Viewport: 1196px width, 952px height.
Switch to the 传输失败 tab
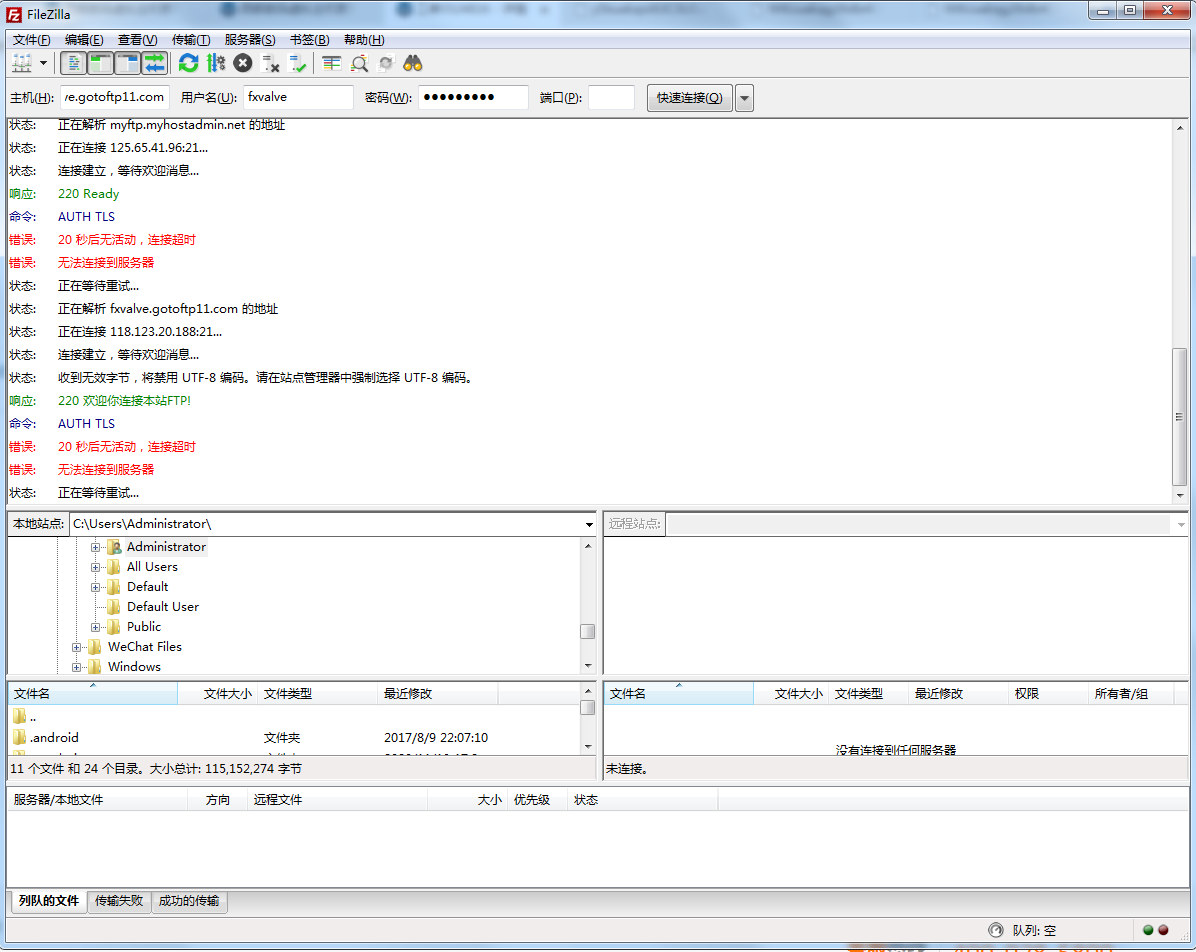click(119, 901)
